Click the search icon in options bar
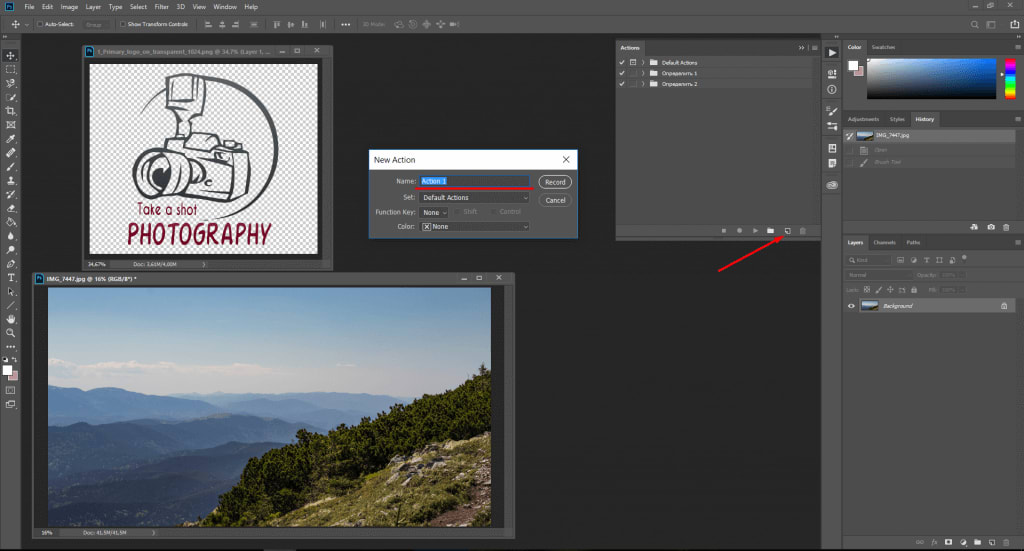The height and width of the screenshot is (551, 1024). click(x=974, y=25)
